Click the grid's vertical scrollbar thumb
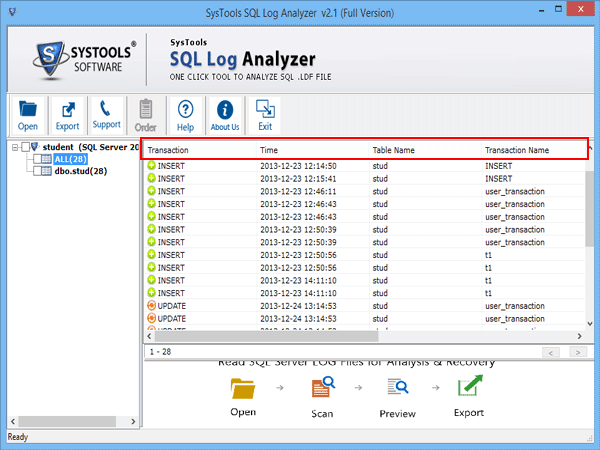The height and width of the screenshot is (450, 600). (x=589, y=209)
